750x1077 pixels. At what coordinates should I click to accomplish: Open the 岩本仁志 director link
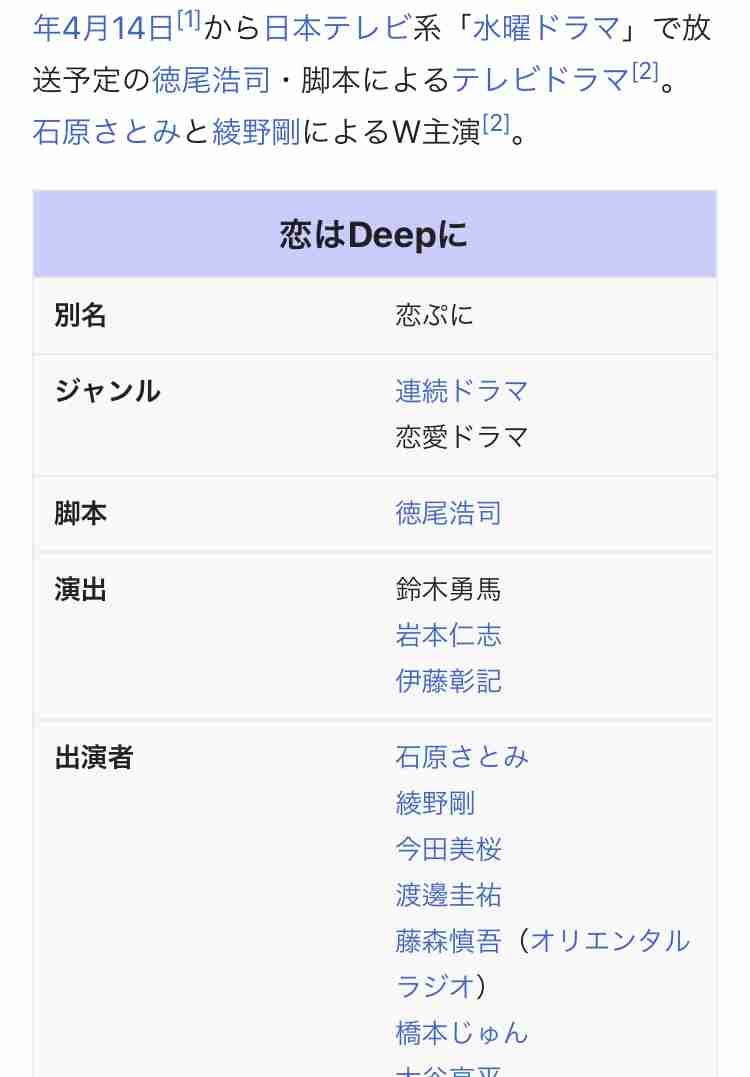click(448, 635)
